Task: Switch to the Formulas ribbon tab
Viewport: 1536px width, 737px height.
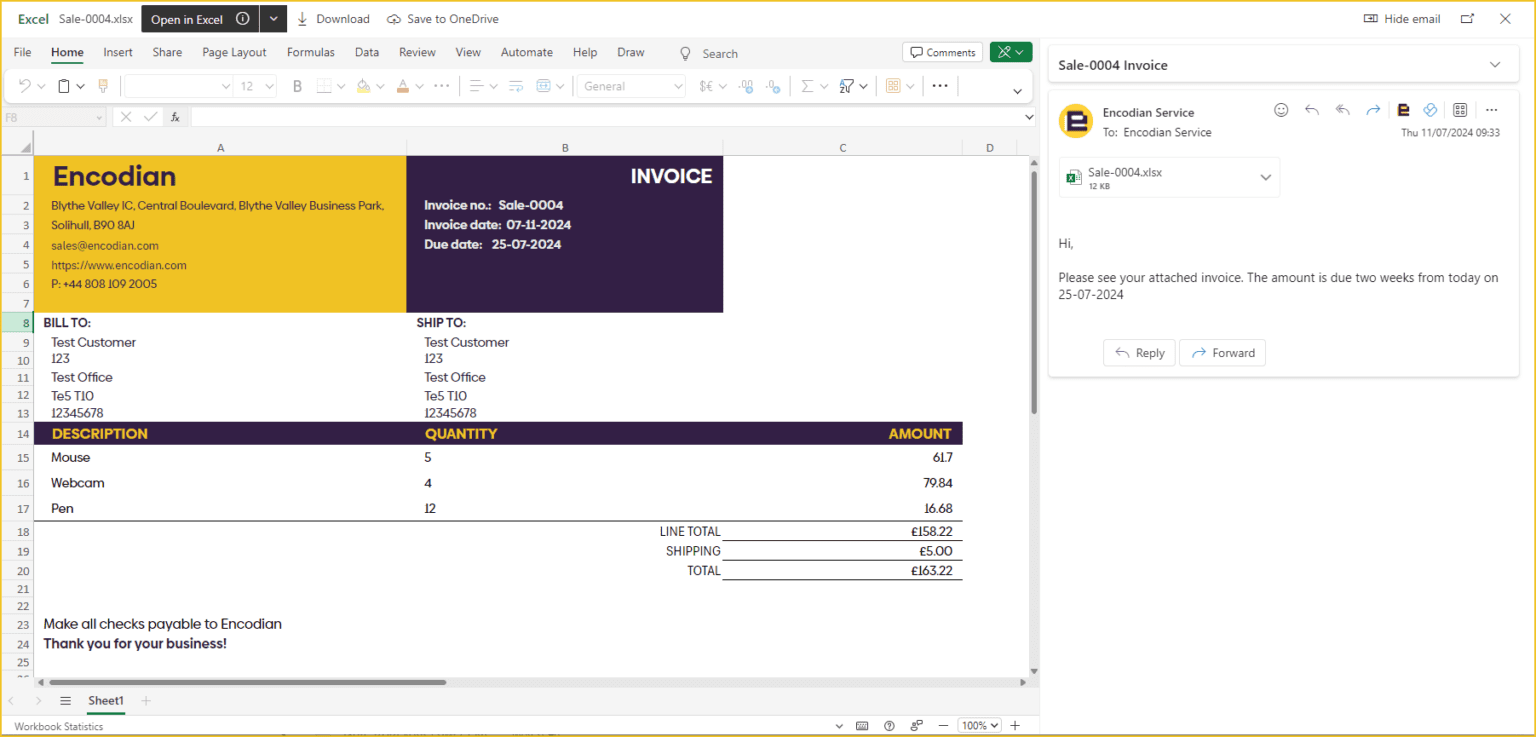Action: point(311,52)
